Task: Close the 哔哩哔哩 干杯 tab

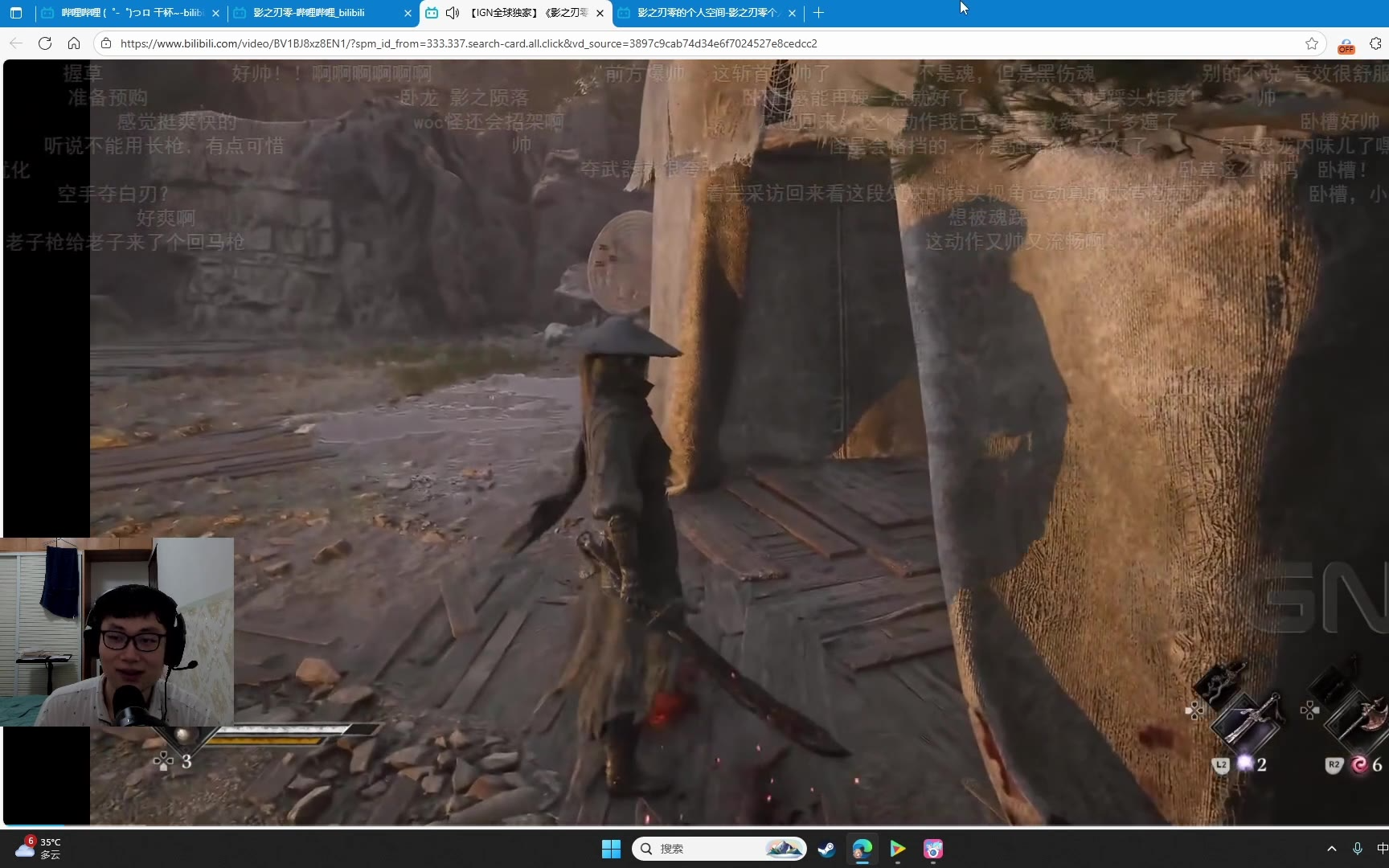Action: [215, 13]
